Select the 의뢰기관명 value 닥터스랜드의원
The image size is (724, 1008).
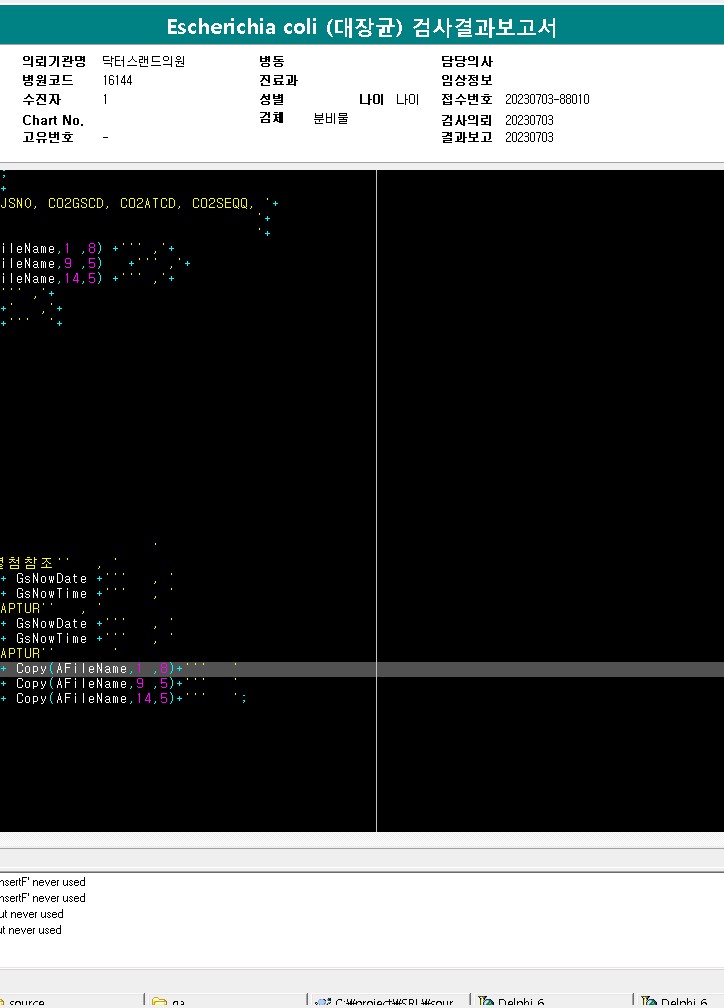coord(143,61)
